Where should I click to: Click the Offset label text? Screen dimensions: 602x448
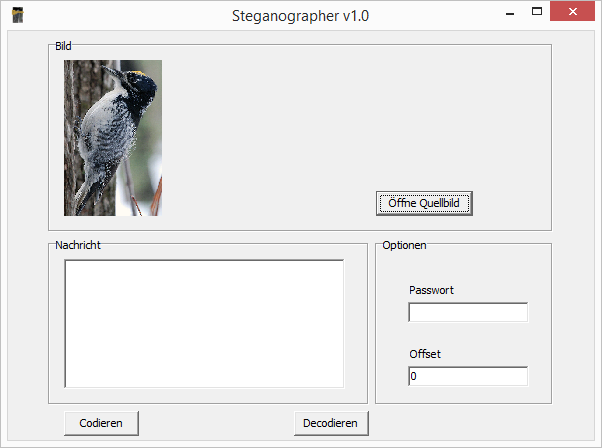tap(425, 354)
